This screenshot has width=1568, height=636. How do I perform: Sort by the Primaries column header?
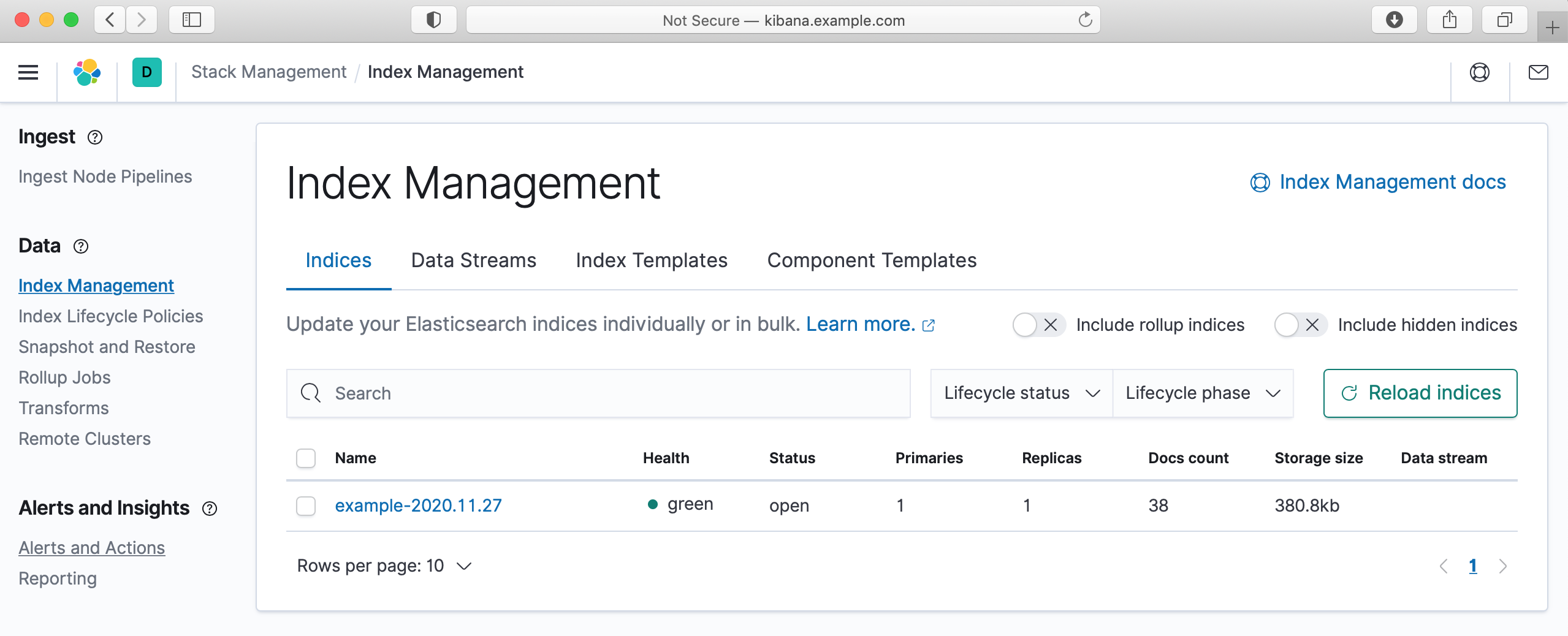(x=929, y=458)
